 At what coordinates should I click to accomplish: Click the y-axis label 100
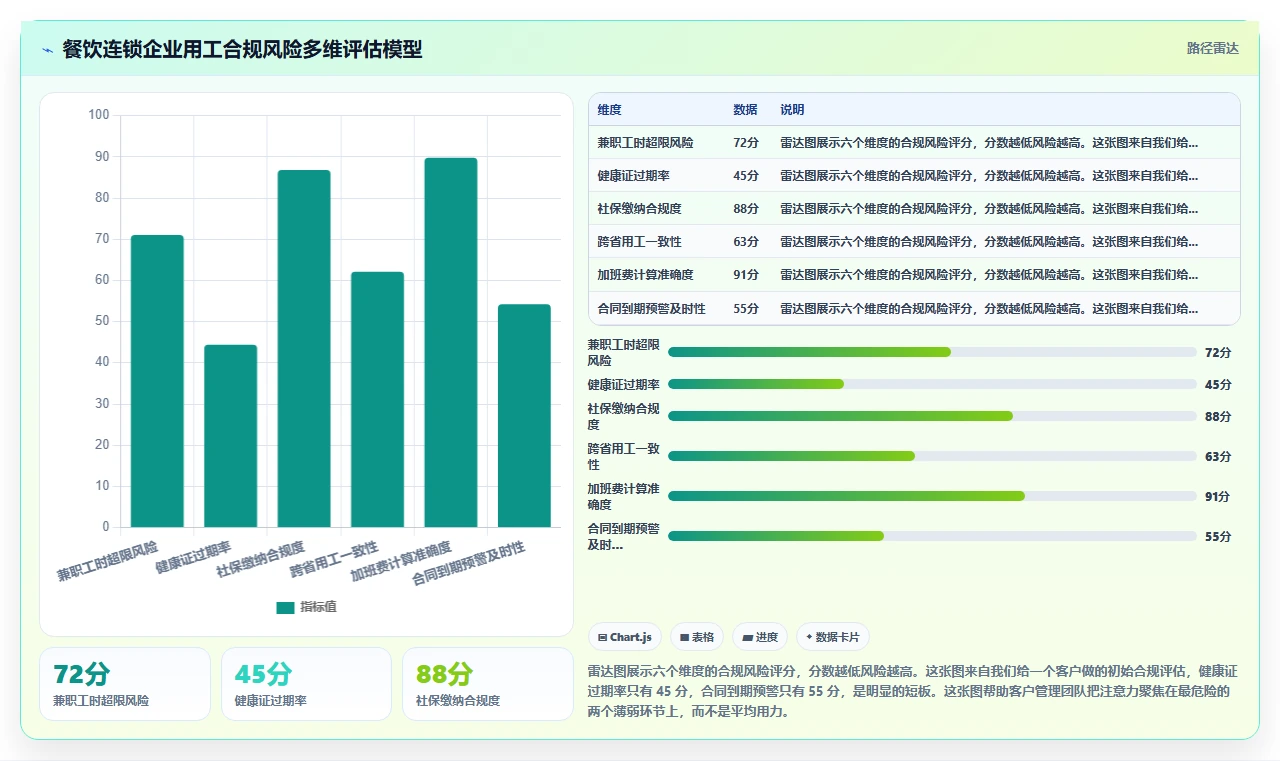(99, 115)
